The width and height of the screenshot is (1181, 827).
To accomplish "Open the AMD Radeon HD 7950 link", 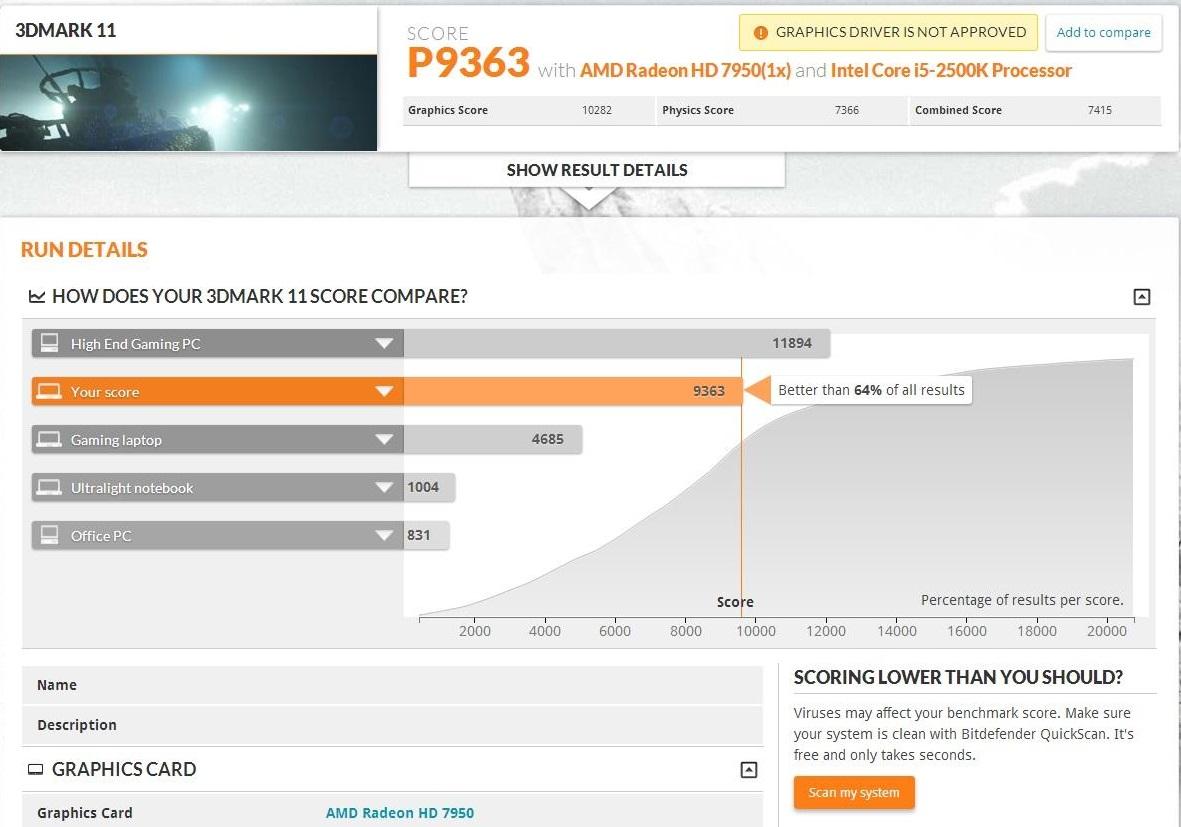I will 400,813.
